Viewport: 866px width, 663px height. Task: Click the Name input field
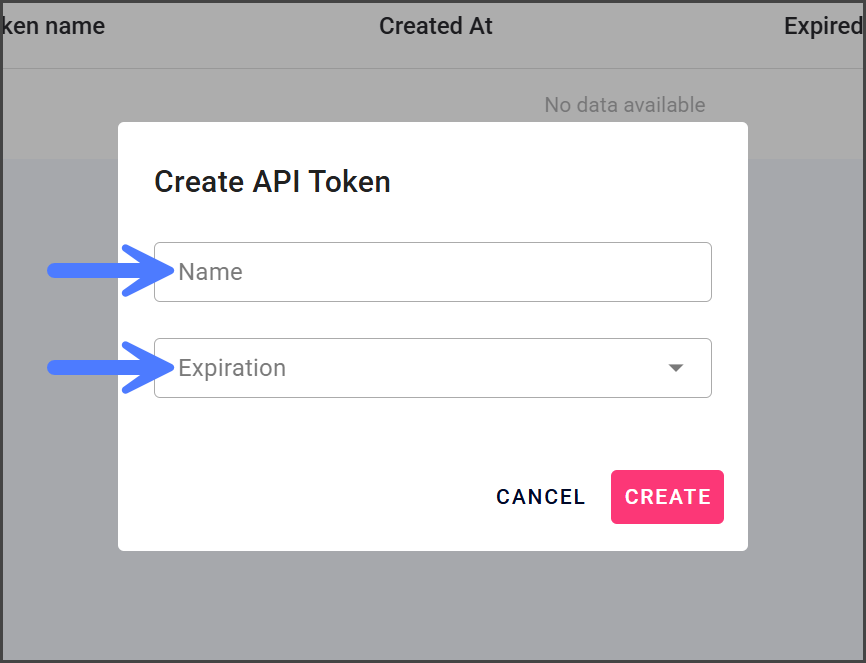click(x=432, y=272)
